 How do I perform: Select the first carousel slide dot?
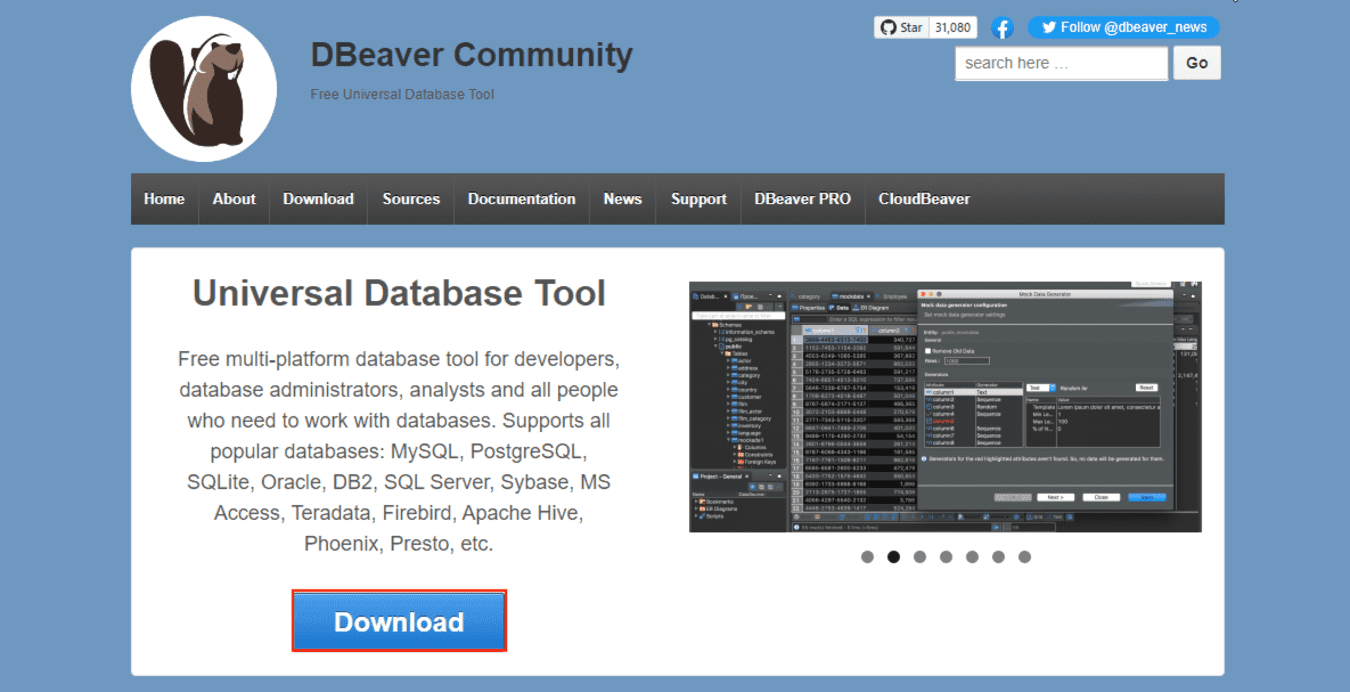click(867, 557)
